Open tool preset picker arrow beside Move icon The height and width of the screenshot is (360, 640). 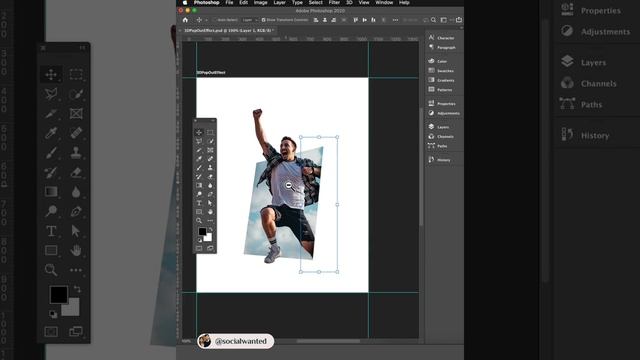click(x=207, y=20)
